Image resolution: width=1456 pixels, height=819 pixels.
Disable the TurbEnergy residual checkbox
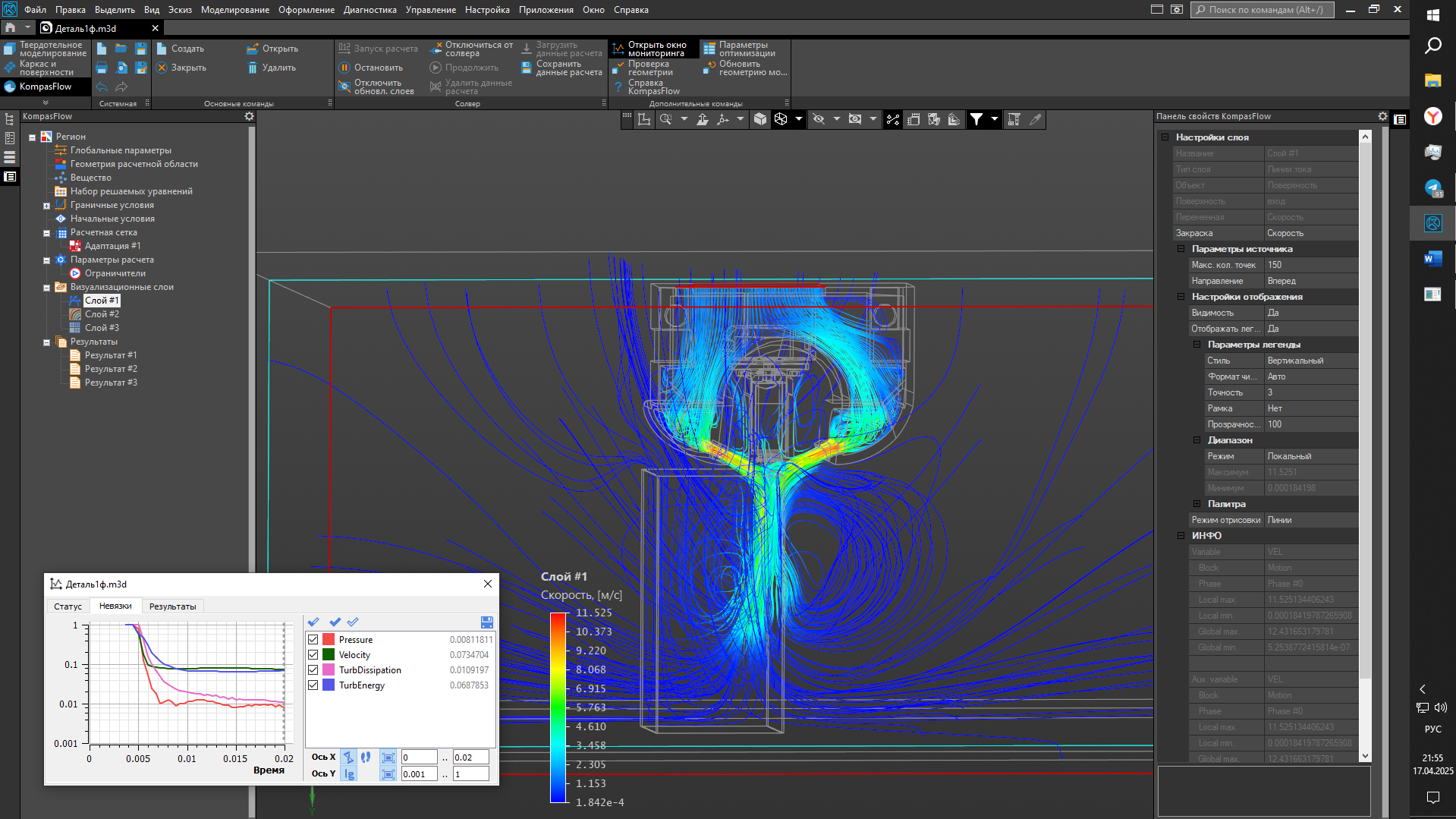(x=313, y=685)
